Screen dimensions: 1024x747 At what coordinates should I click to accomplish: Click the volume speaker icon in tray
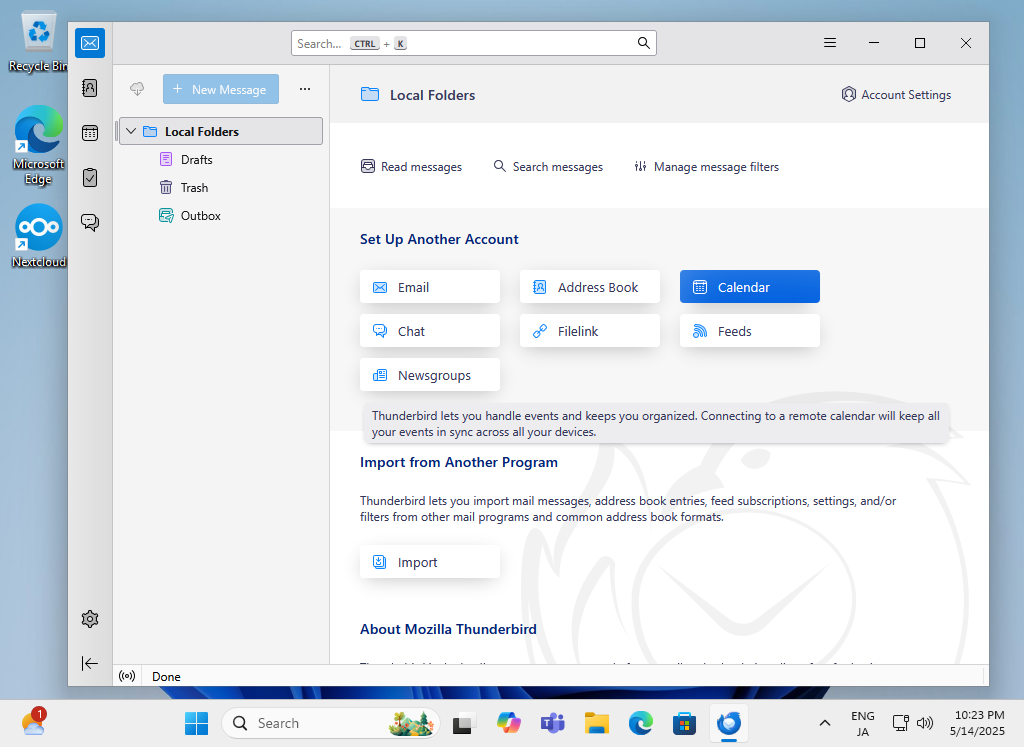(x=925, y=723)
